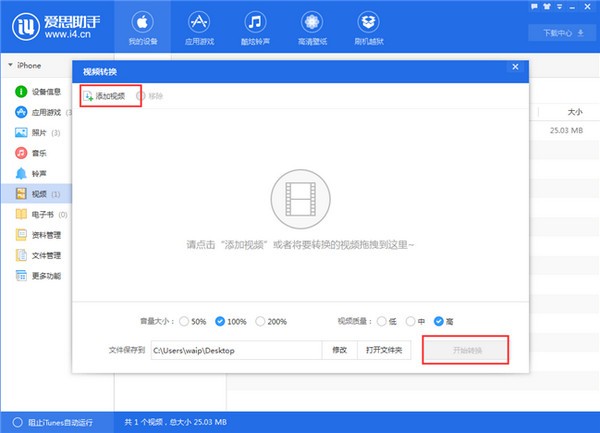This screenshot has width=600, height=433.
Task: Close the 爱思助手 main window
Action: coord(588,7)
